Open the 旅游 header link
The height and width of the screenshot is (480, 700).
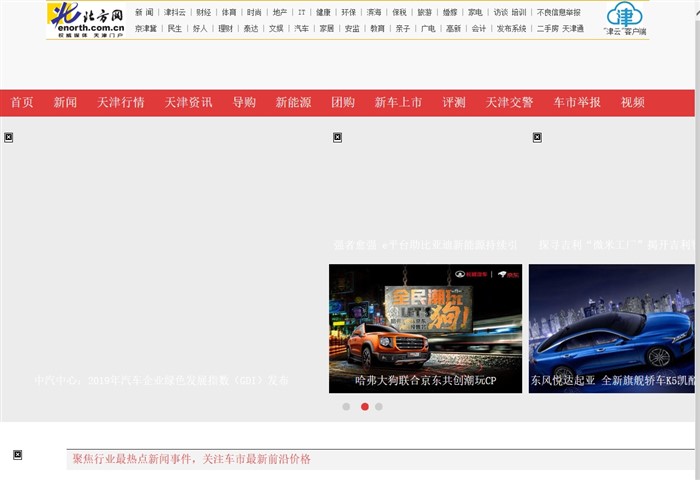tap(425, 13)
